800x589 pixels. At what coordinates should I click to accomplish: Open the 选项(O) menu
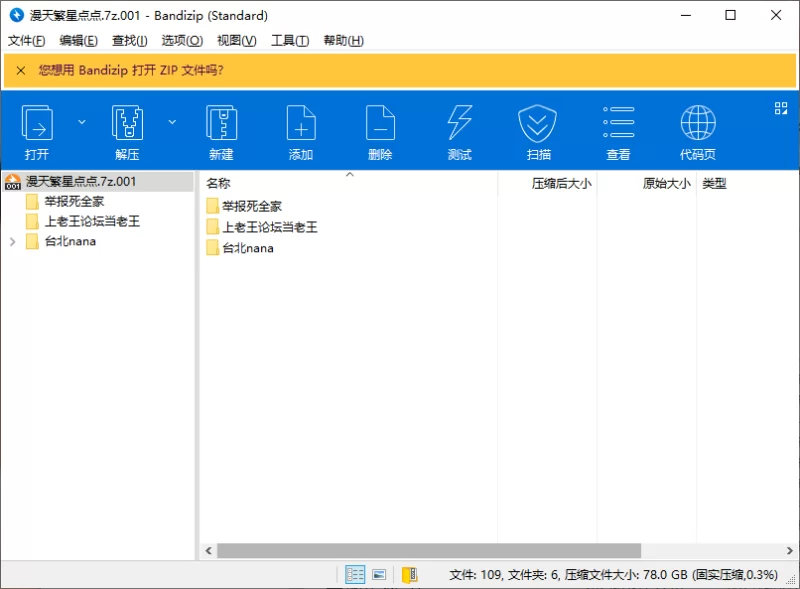(182, 40)
